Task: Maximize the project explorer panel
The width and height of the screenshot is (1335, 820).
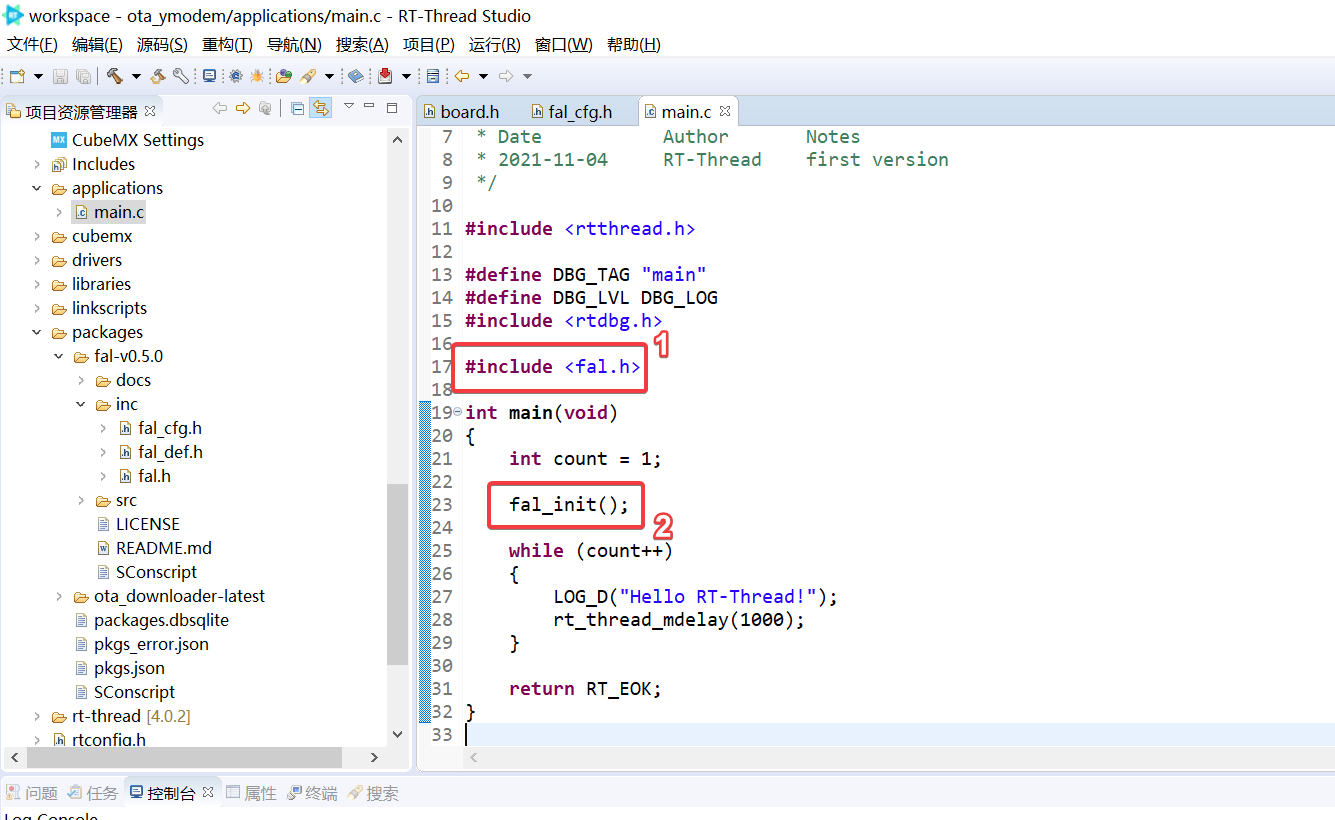Action: pyautogui.click(x=392, y=108)
